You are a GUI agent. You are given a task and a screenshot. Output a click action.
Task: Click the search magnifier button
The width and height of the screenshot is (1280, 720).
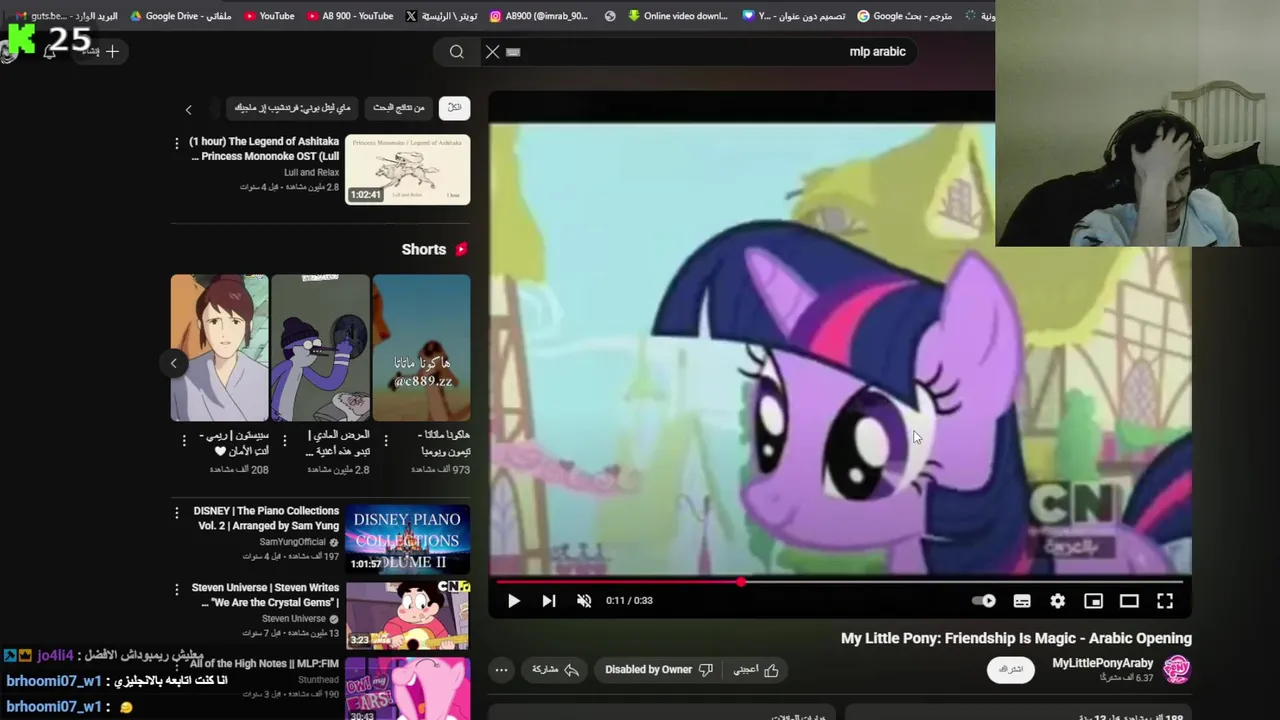point(457,52)
